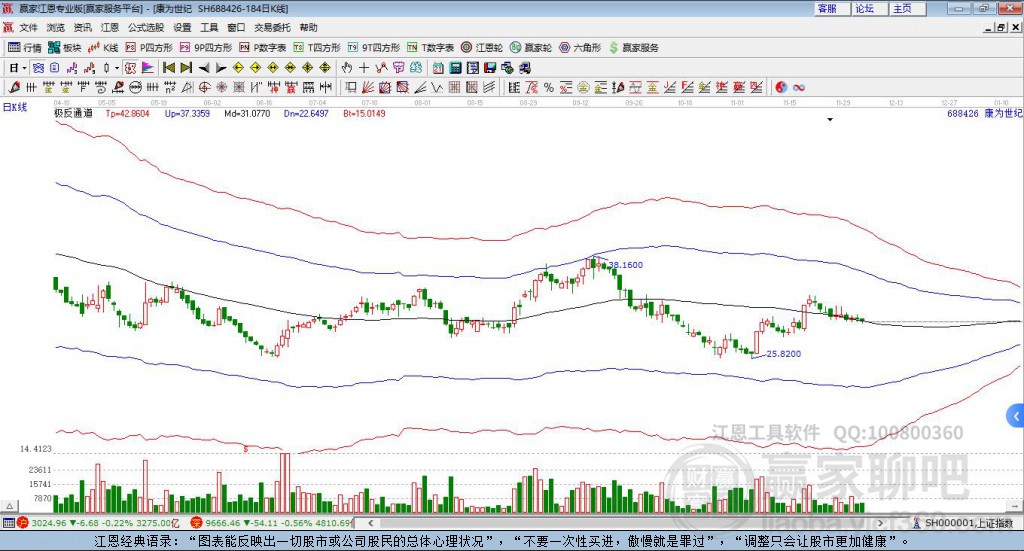This screenshot has height=551, width=1024.
Task: Open the 板块 sector view
Action: tap(65, 48)
